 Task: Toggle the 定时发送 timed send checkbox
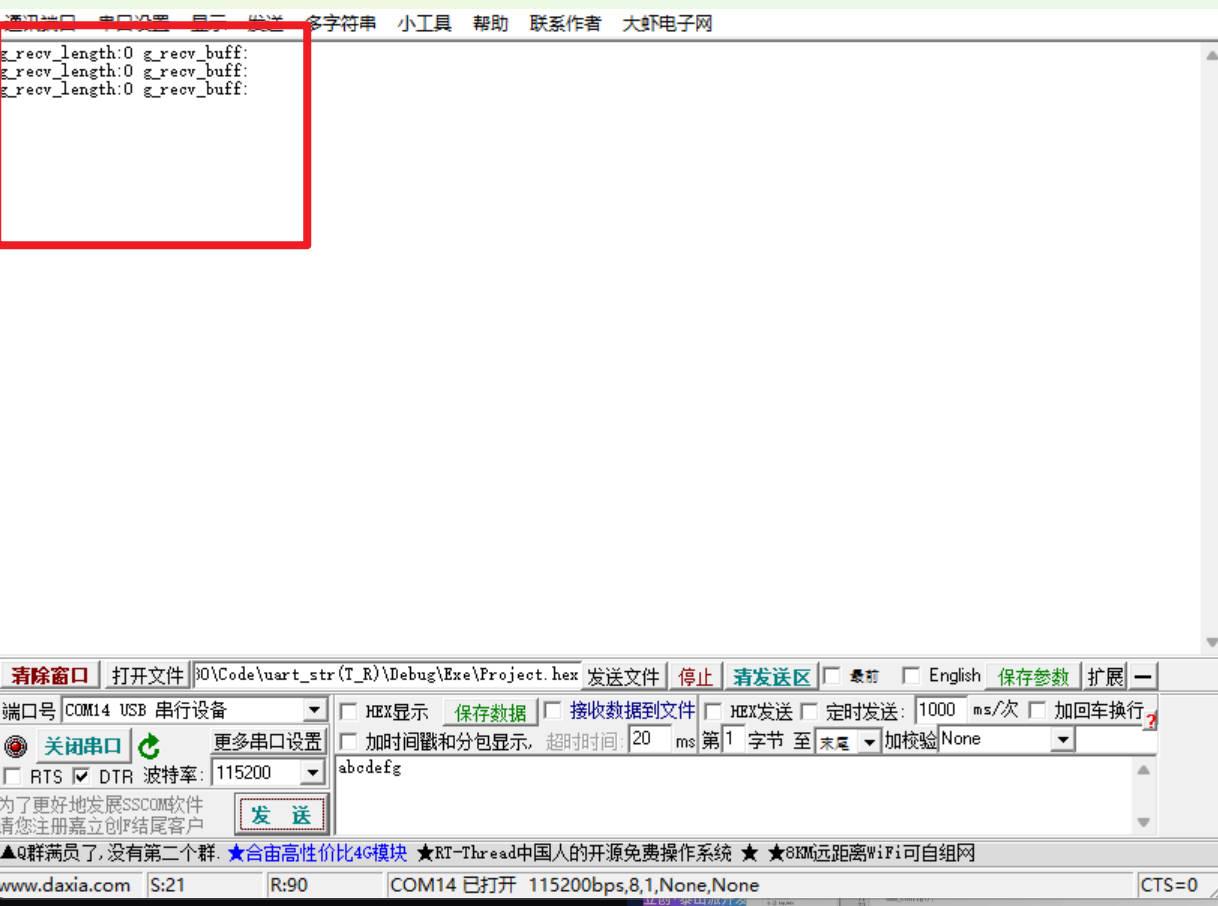[813, 712]
